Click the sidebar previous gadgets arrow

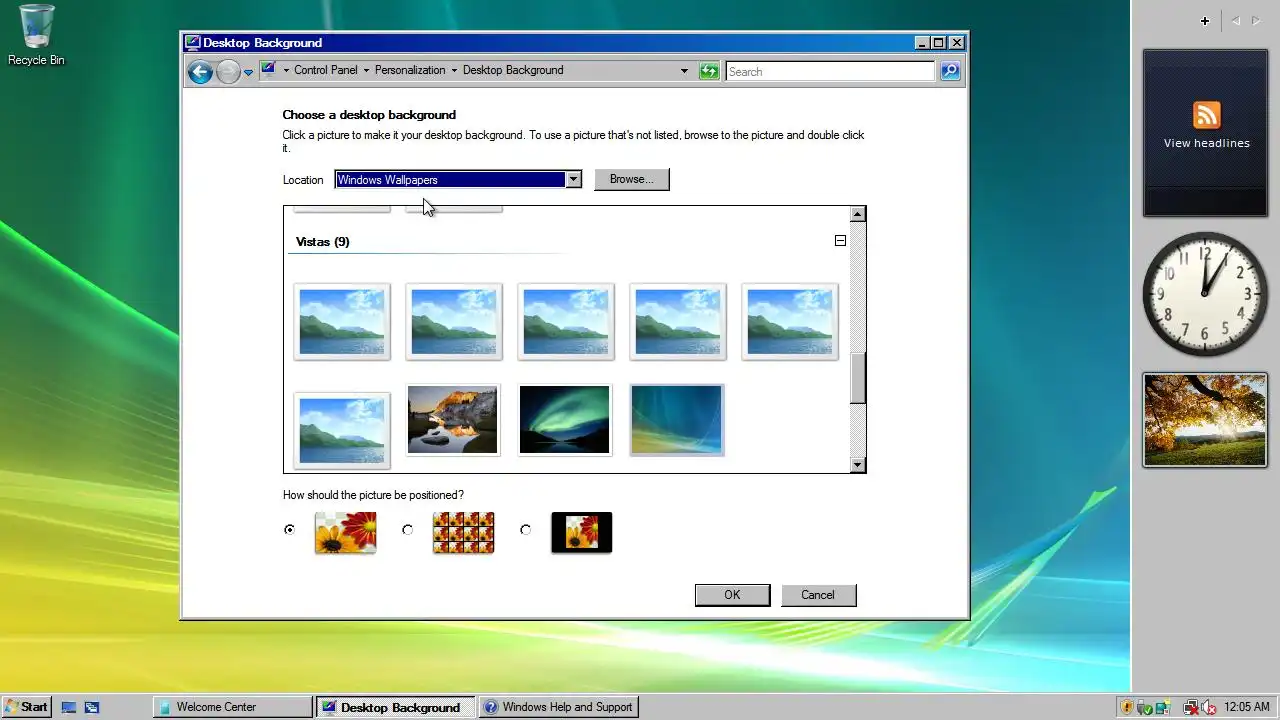pyautogui.click(x=1235, y=21)
